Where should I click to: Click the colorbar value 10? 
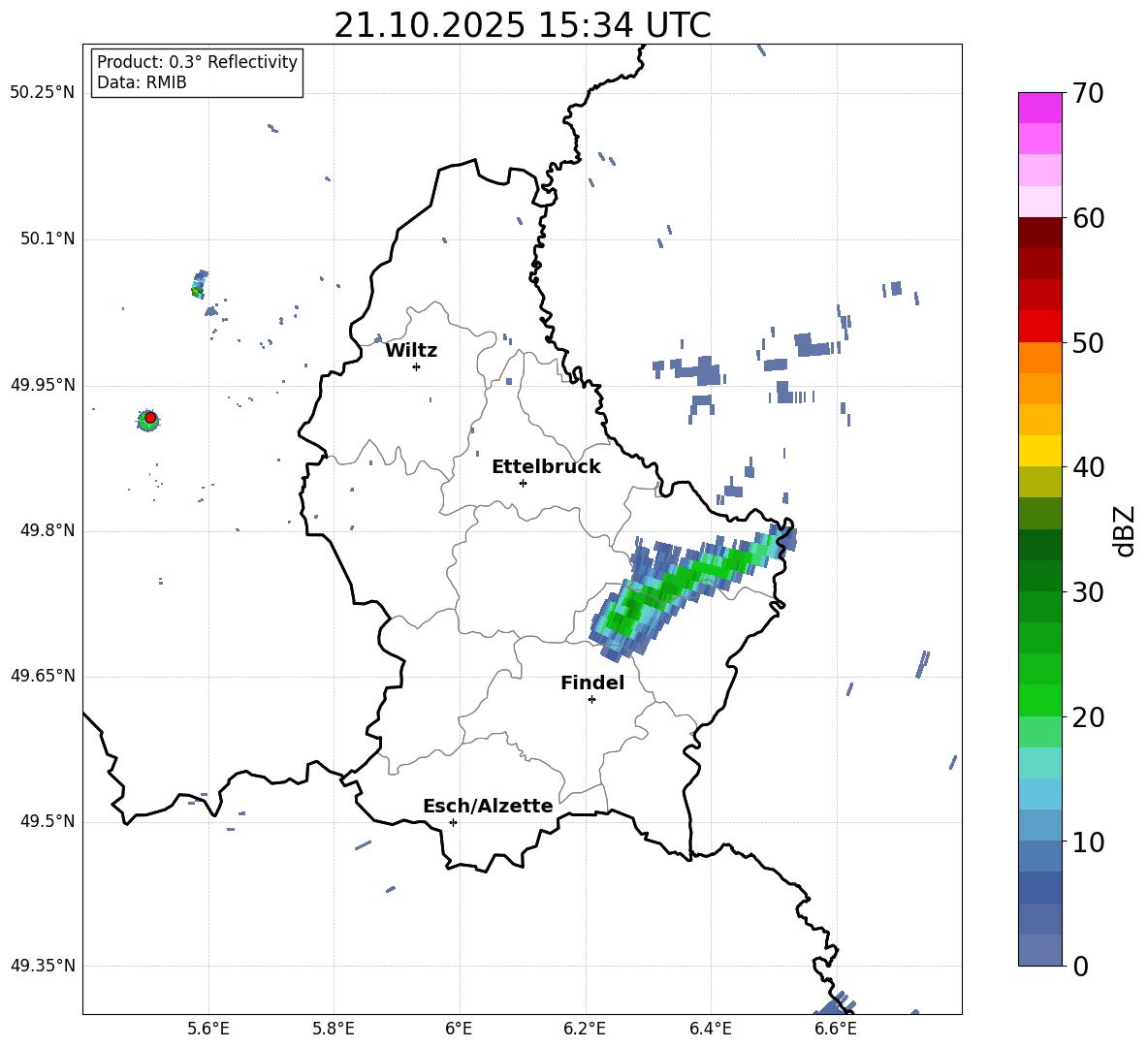[x=1088, y=842]
